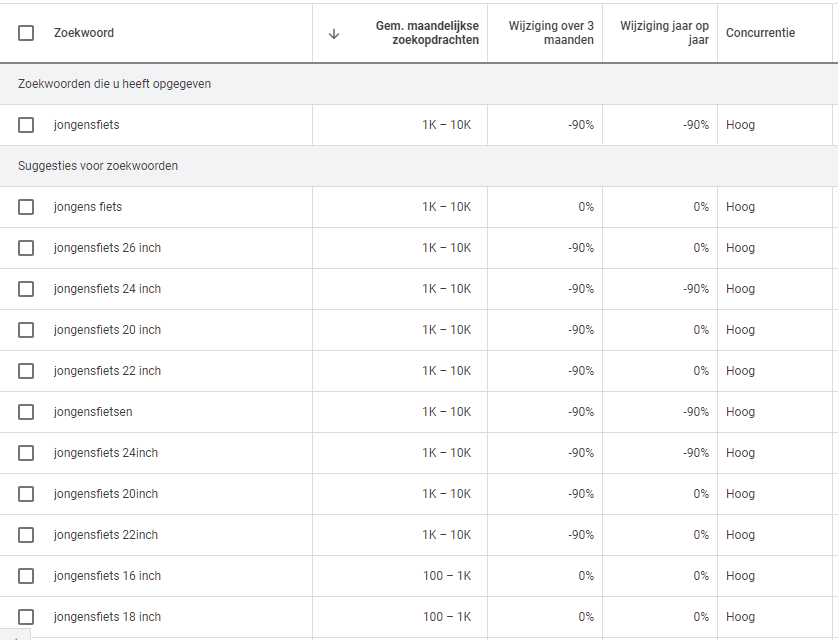Select checkbox for jongensfiets keyword
838x640 pixels.
coord(26,125)
